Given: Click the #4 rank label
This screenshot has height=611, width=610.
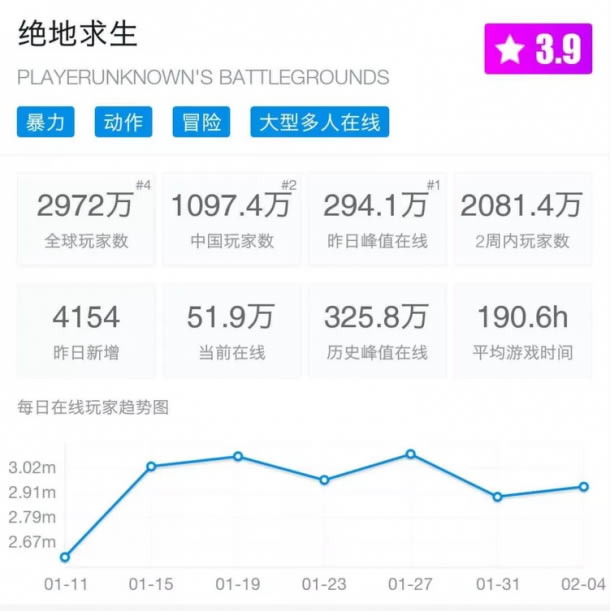Looking at the screenshot, I should tap(143, 185).
